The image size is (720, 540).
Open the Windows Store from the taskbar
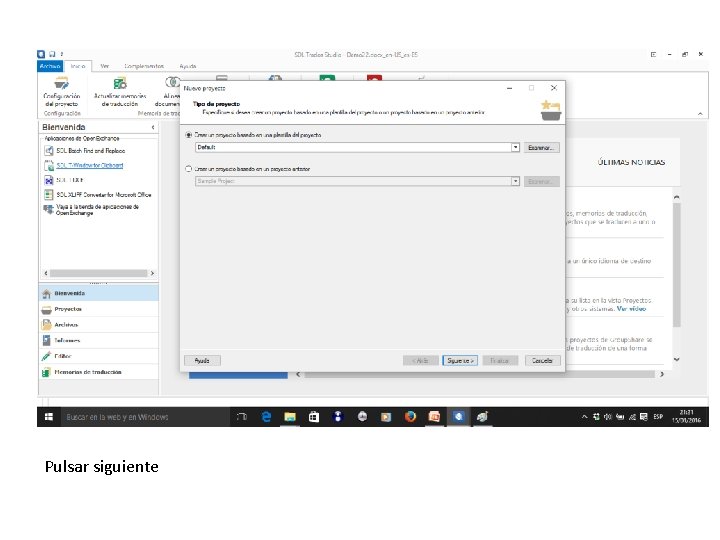click(x=314, y=417)
